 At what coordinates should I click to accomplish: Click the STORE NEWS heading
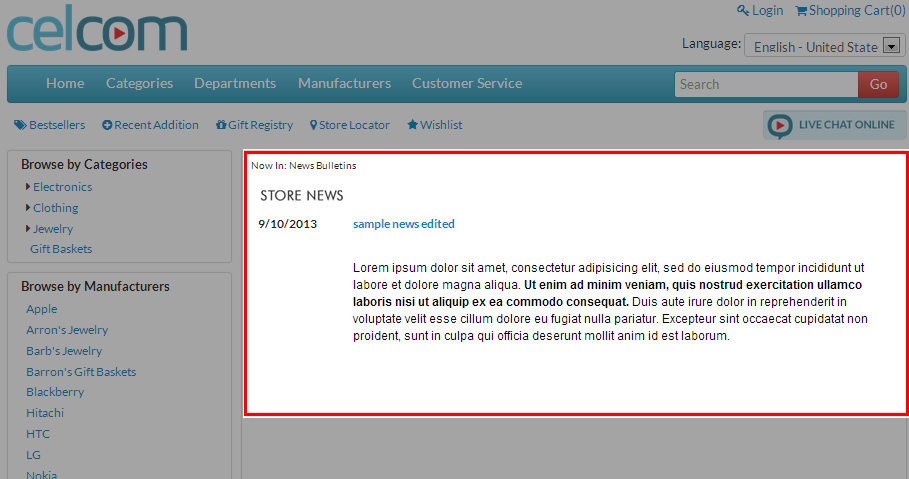tap(301, 195)
